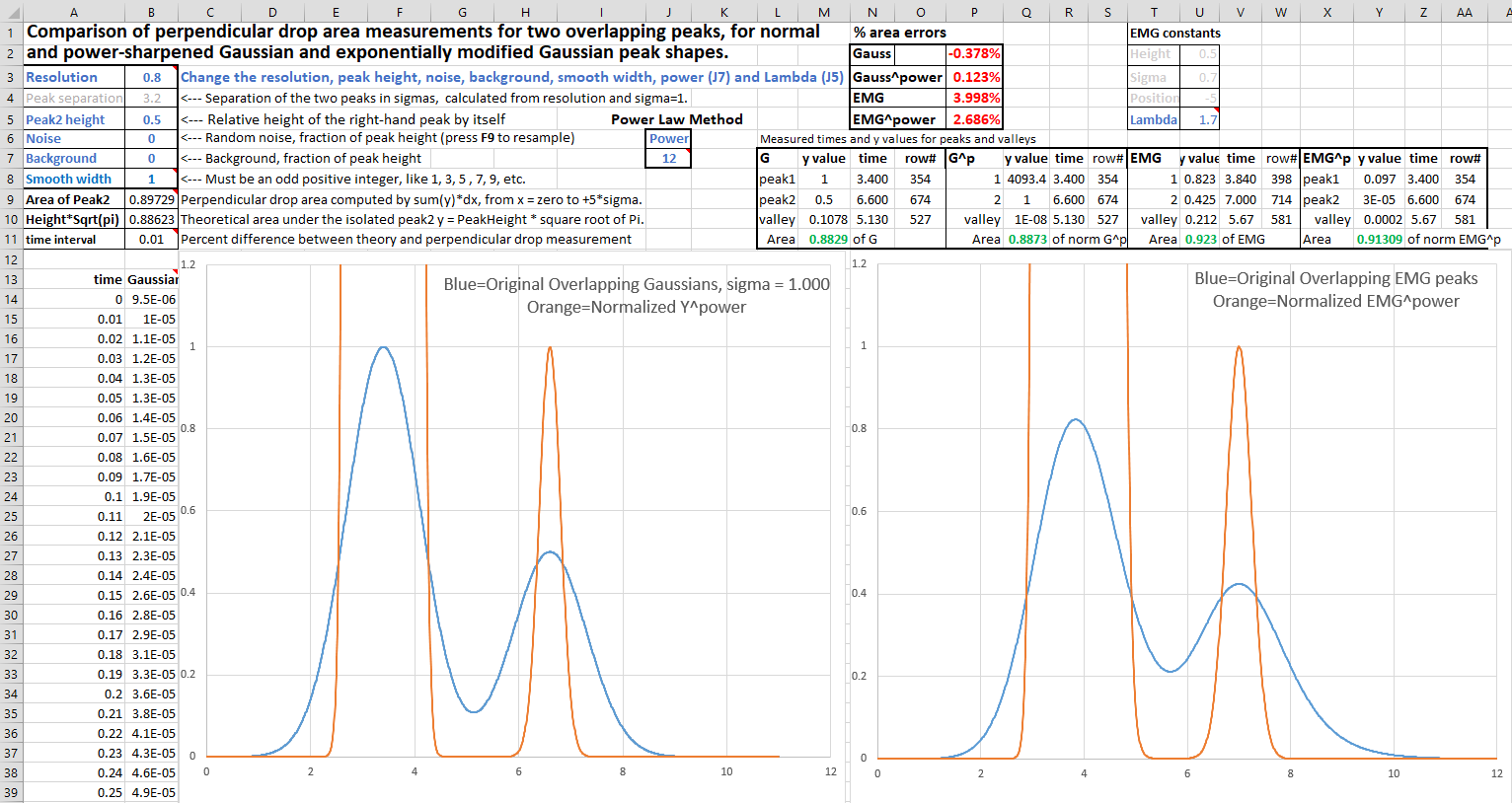Select the Resolution value cell showing 0.8
This screenshot has width=1512, height=803.
(x=151, y=77)
